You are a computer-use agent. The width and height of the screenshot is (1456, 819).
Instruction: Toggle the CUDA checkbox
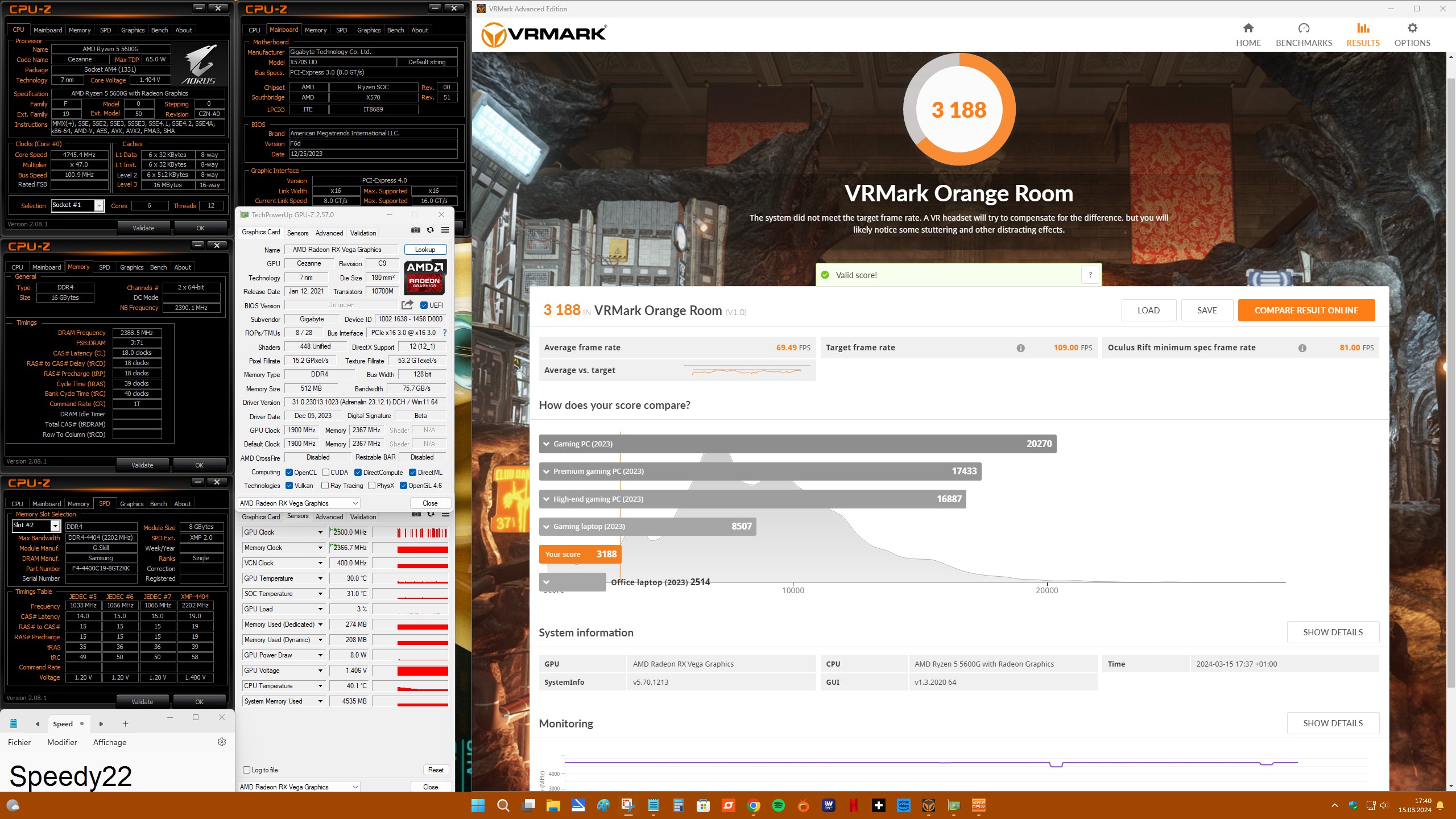point(325,473)
